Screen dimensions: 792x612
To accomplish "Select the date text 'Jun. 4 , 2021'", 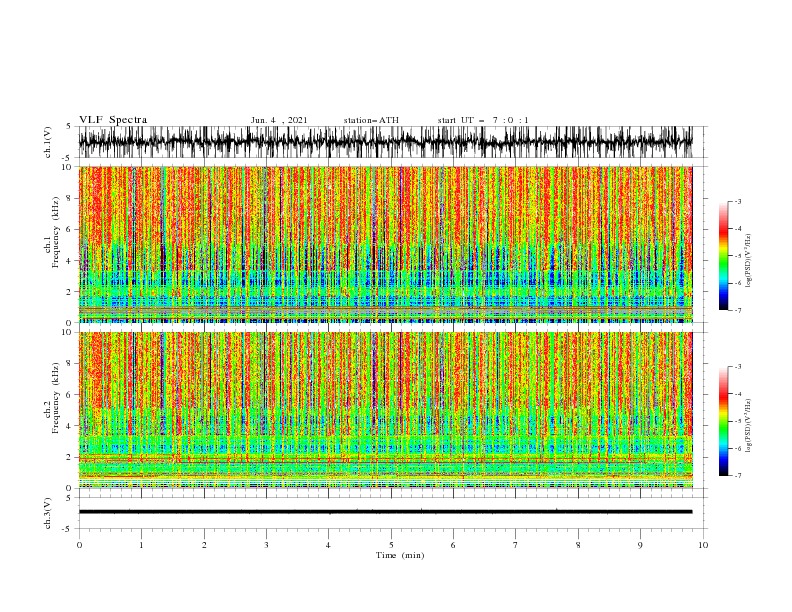I will tap(279, 120).
